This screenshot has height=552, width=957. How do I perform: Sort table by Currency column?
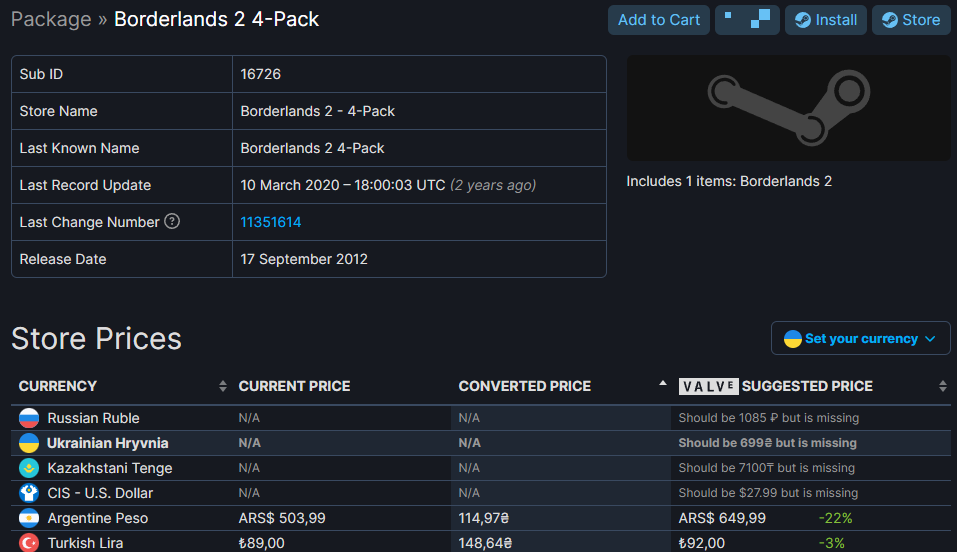click(x=122, y=386)
